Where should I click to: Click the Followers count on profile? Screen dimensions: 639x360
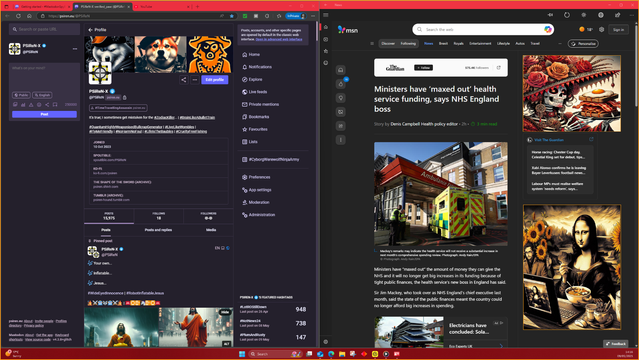click(208, 216)
